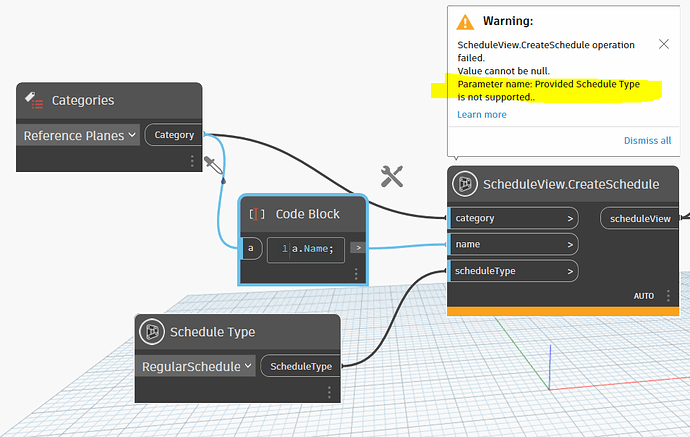Open Schedule Type node three-dot menu
690x437 pixels.
pyautogui.click(x=329, y=392)
